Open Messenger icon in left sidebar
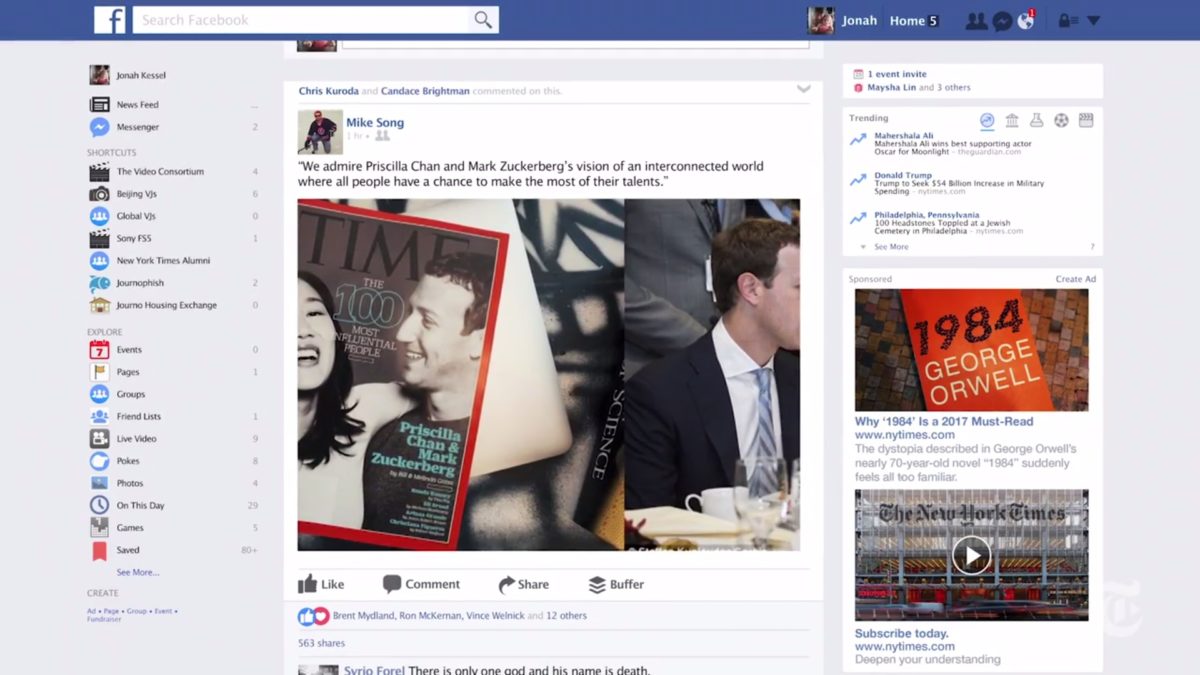Screen dimensions: 1200x675 99,127
